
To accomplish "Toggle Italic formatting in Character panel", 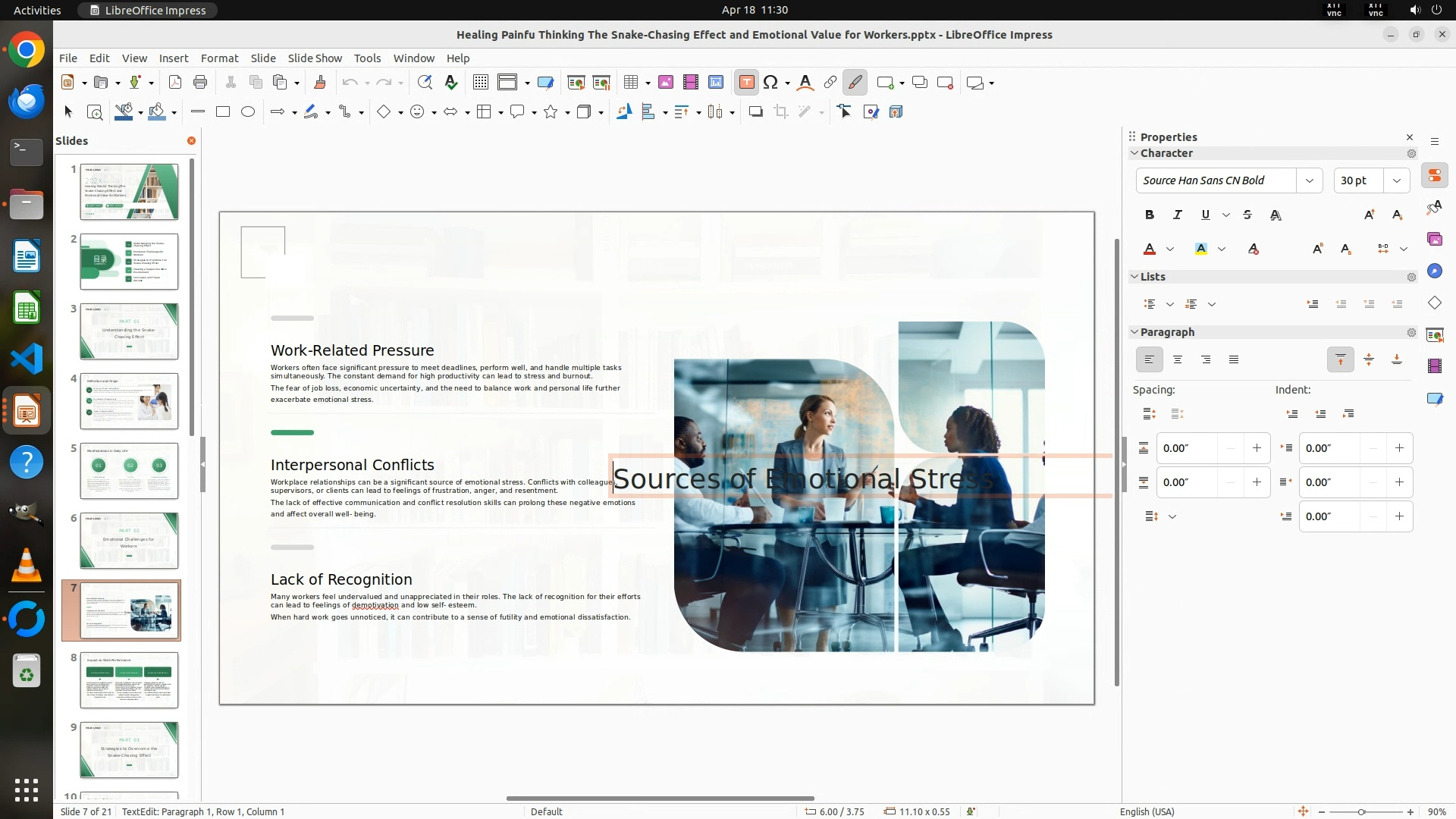I will (x=1178, y=215).
